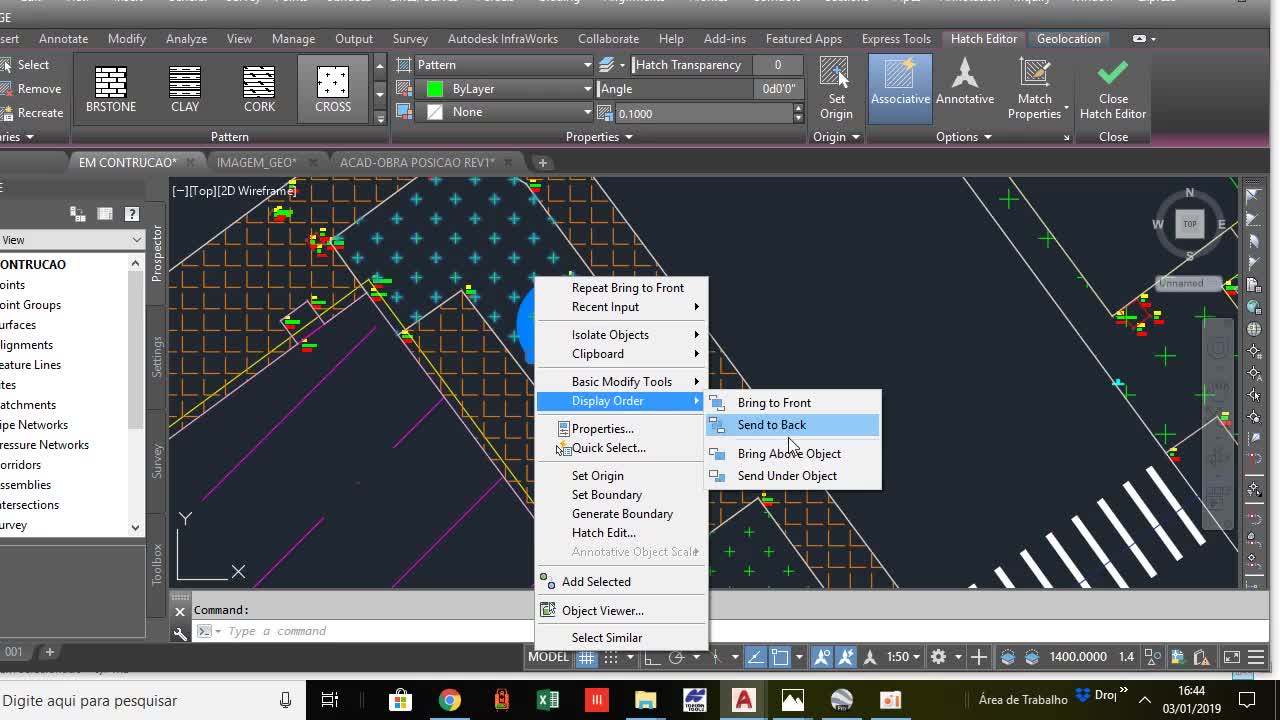Click Generate Boundary menu entry
This screenshot has height=720, width=1280.
[x=621, y=514]
